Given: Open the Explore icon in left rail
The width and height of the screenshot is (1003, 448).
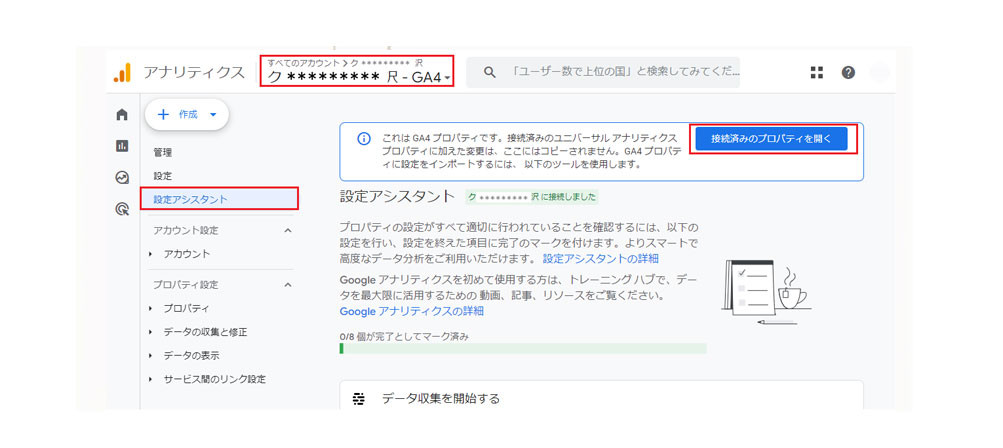Looking at the screenshot, I should click(122, 177).
